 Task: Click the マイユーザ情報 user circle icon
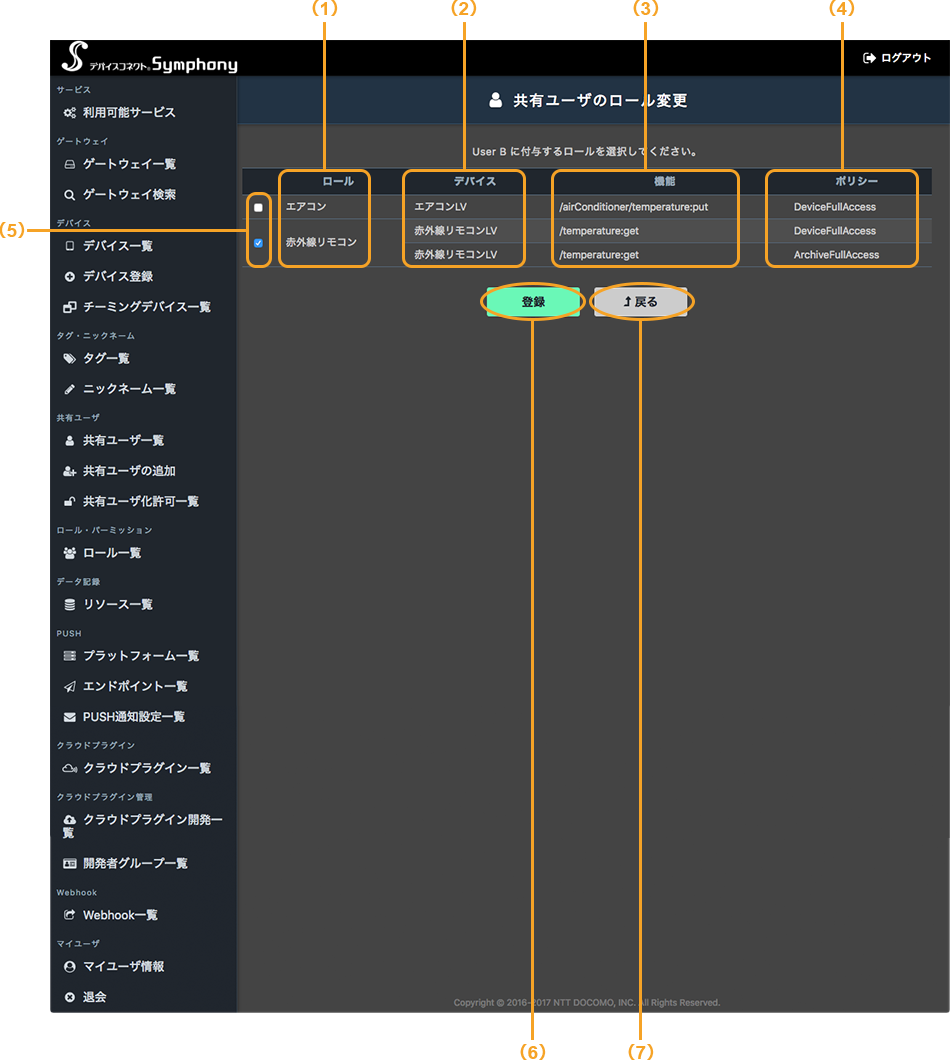click(x=70, y=967)
